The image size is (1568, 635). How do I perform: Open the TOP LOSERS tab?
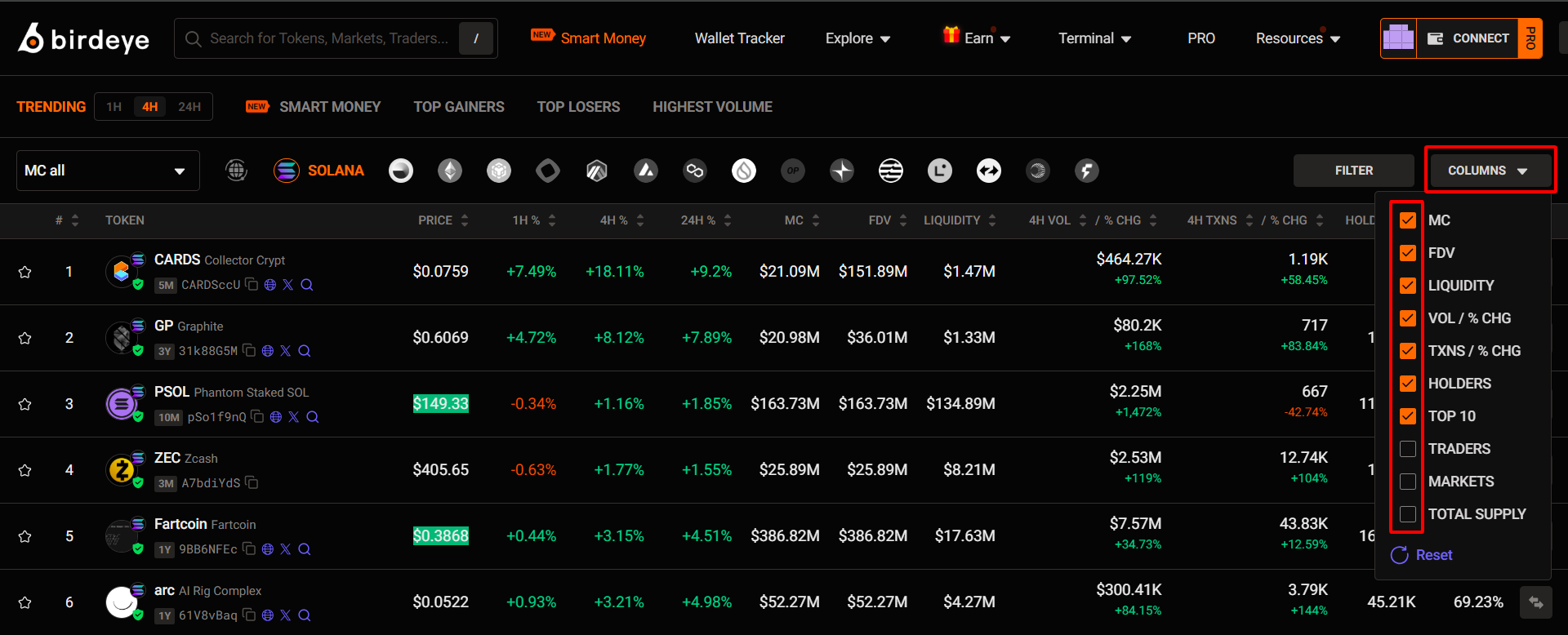click(x=578, y=107)
